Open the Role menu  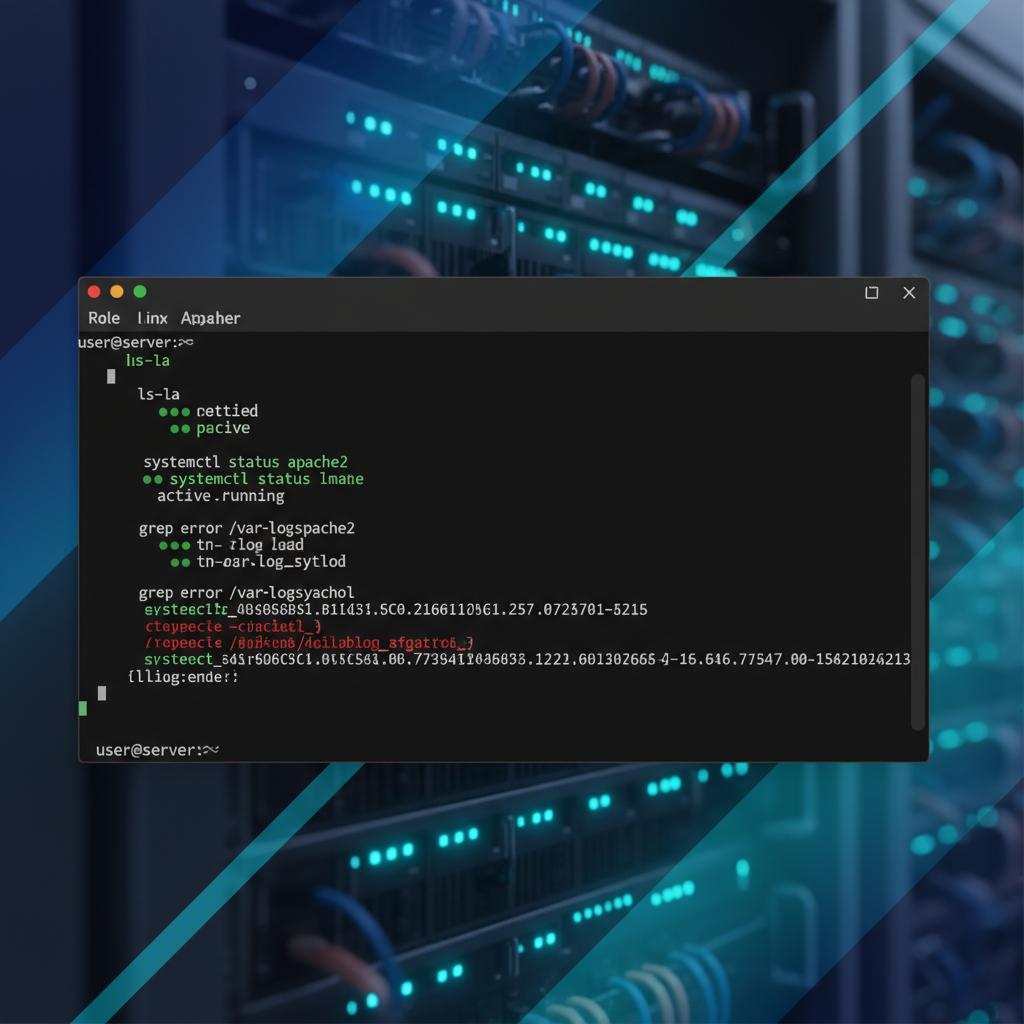(x=103, y=318)
